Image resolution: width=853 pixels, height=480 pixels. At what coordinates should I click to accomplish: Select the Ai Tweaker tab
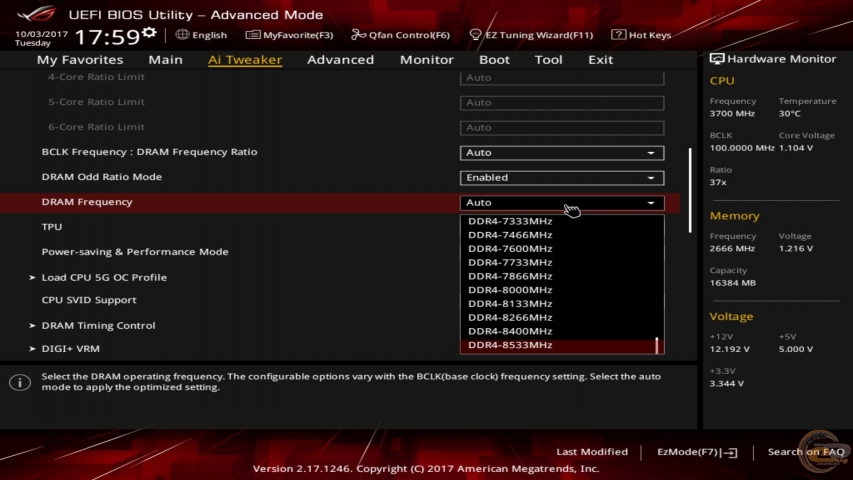tap(245, 59)
